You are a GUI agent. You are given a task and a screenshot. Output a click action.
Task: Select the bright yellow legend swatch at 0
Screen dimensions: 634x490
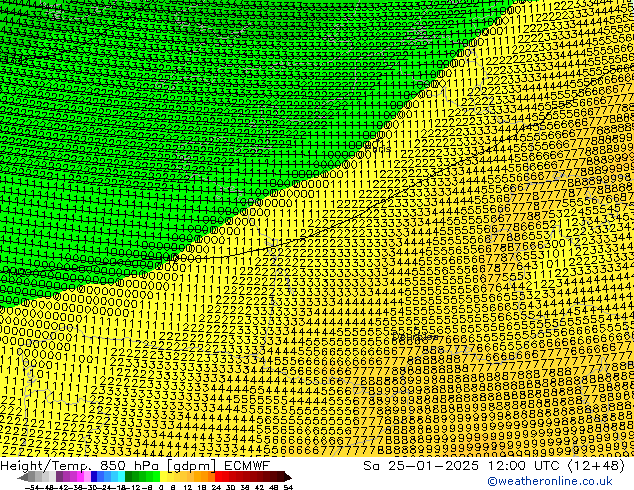point(163,476)
